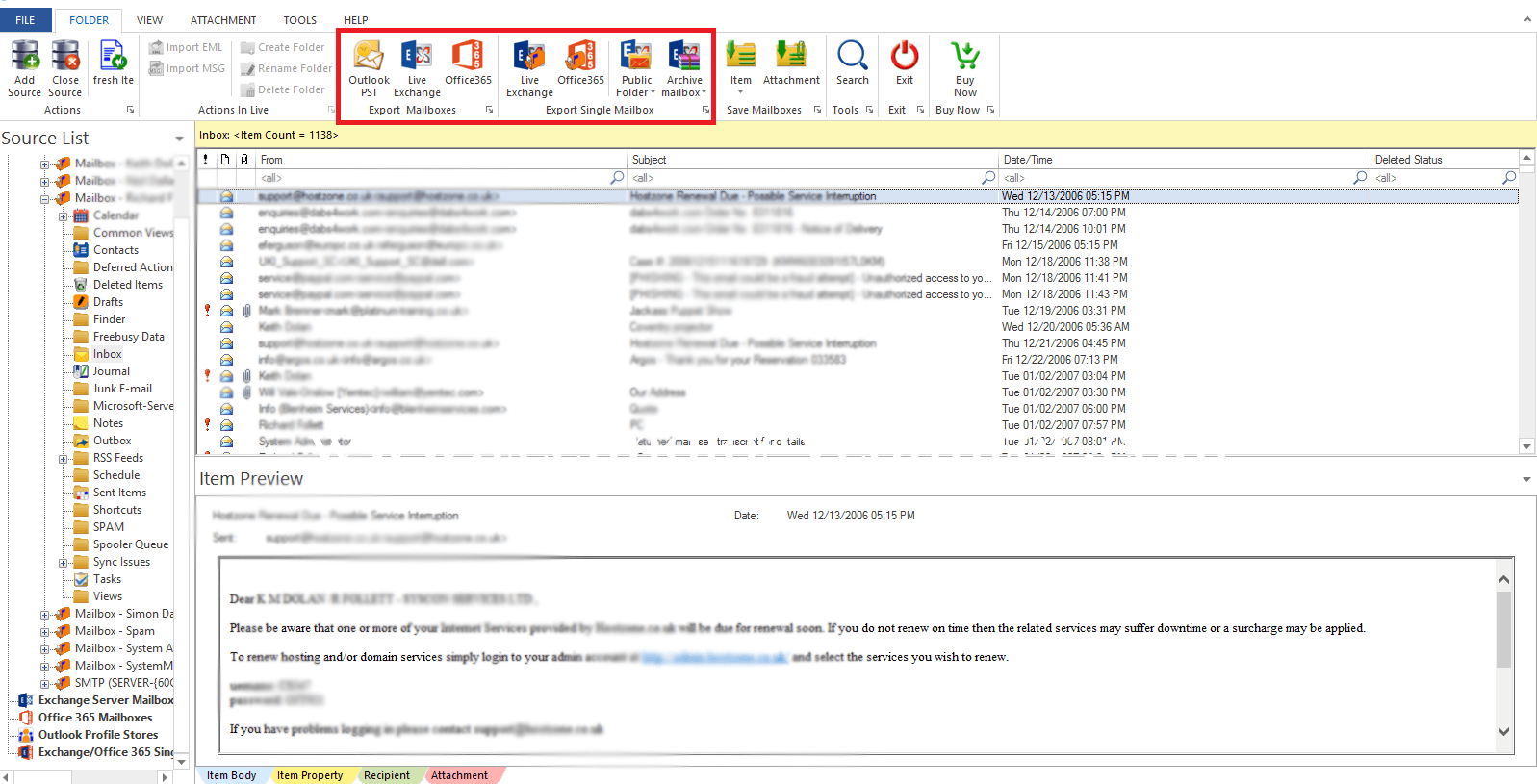The height and width of the screenshot is (784, 1537).
Task: Open Live Exchange under Export Mailboxes
Action: (x=417, y=56)
